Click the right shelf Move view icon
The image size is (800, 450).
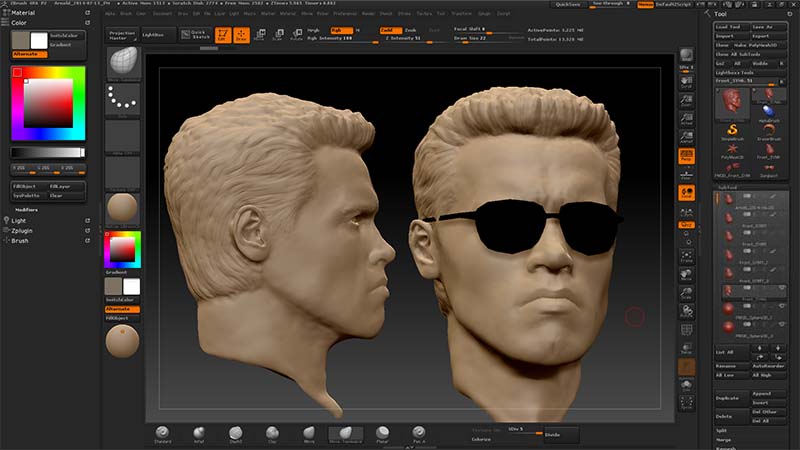686,276
